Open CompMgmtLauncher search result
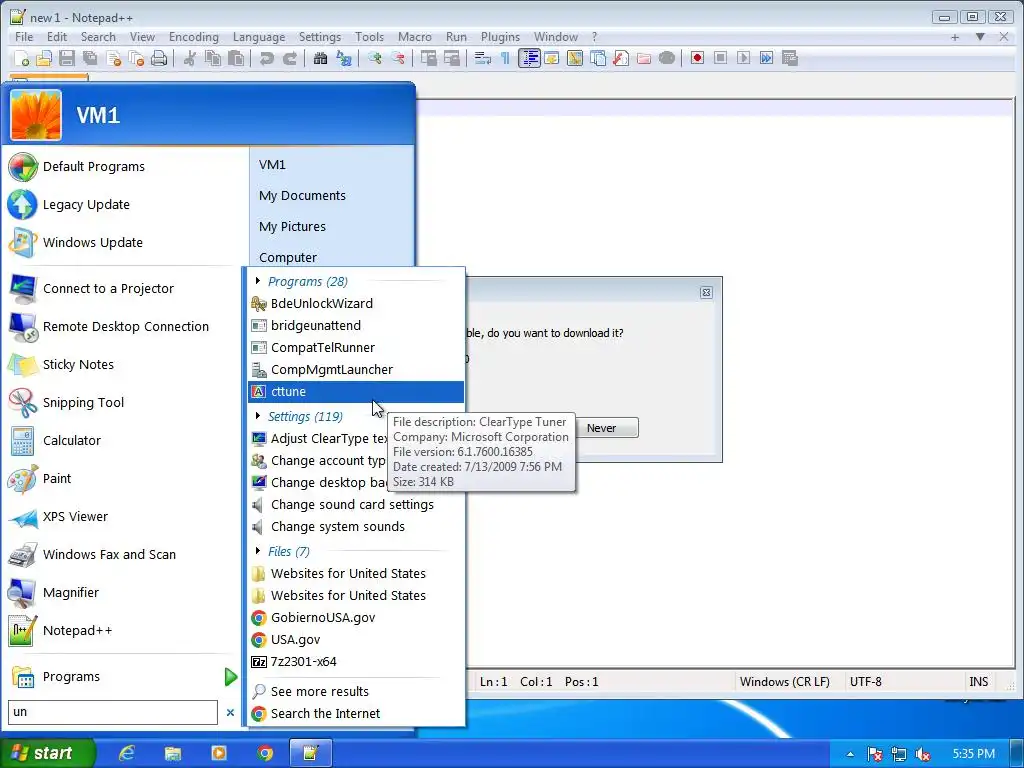The height and width of the screenshot is (768, 1024). pos(356,369)
